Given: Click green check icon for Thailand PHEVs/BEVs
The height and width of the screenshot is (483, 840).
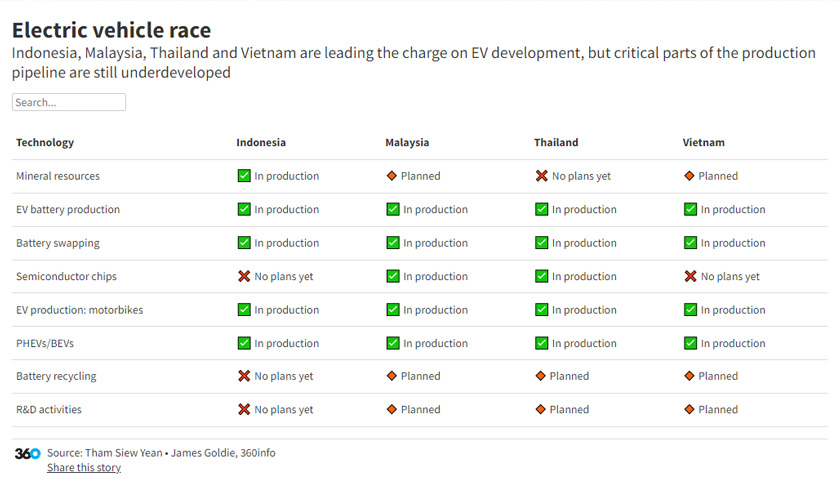Looking at the screenshot, I should pyautogui.click(x=542, y=343).
